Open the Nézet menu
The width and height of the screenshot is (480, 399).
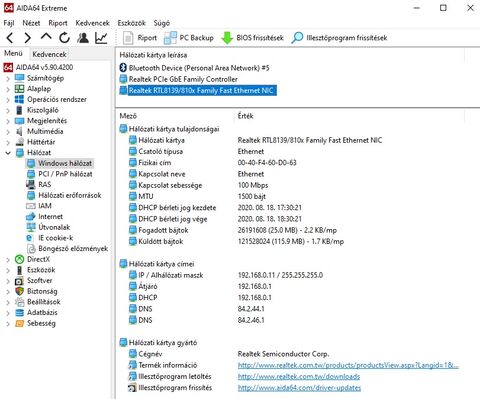tap(31, 23)
